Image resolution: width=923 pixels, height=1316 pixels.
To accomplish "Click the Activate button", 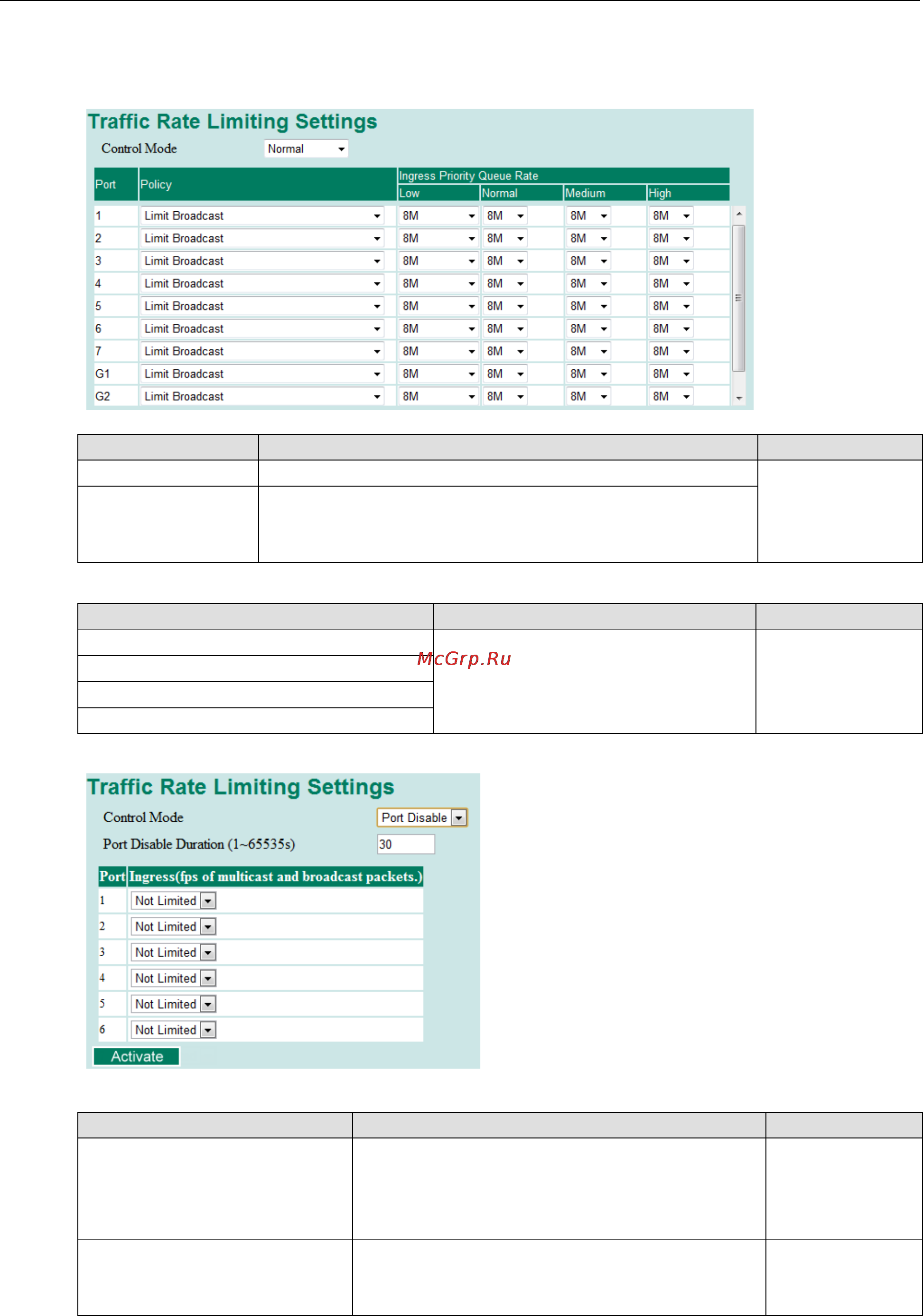I will [136, 1058].
